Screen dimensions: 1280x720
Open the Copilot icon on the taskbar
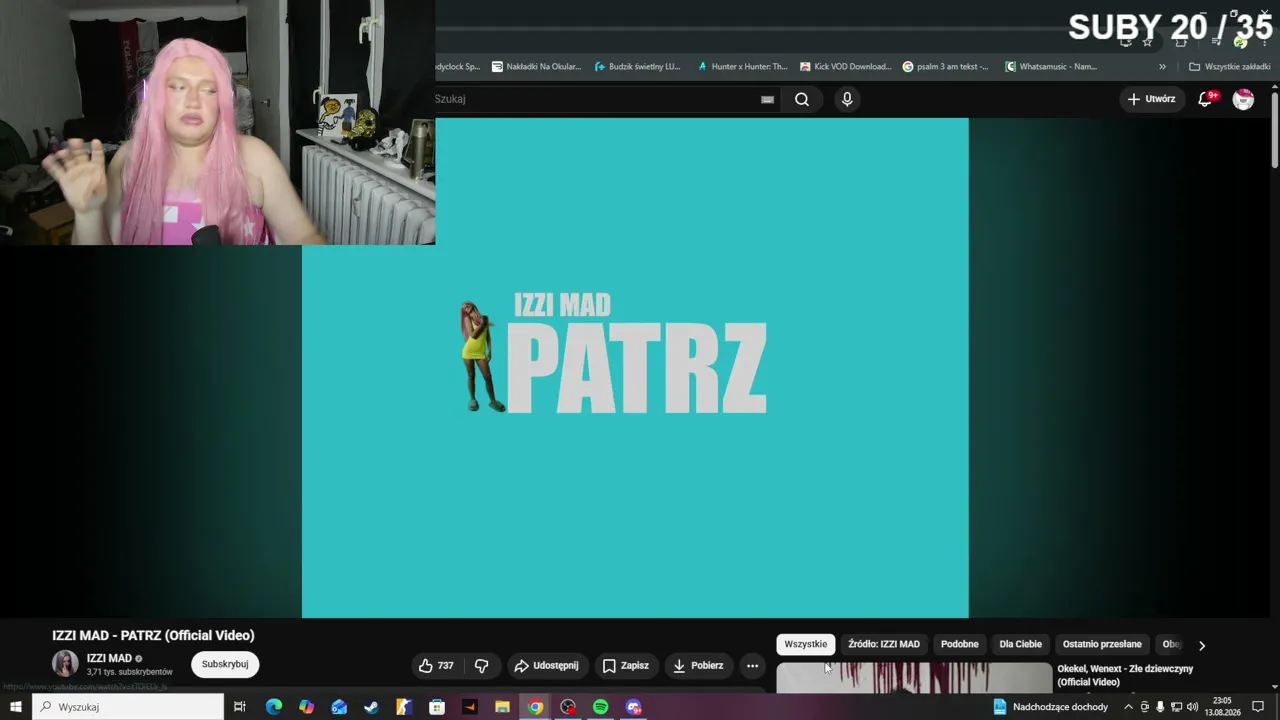click(306, 707)
